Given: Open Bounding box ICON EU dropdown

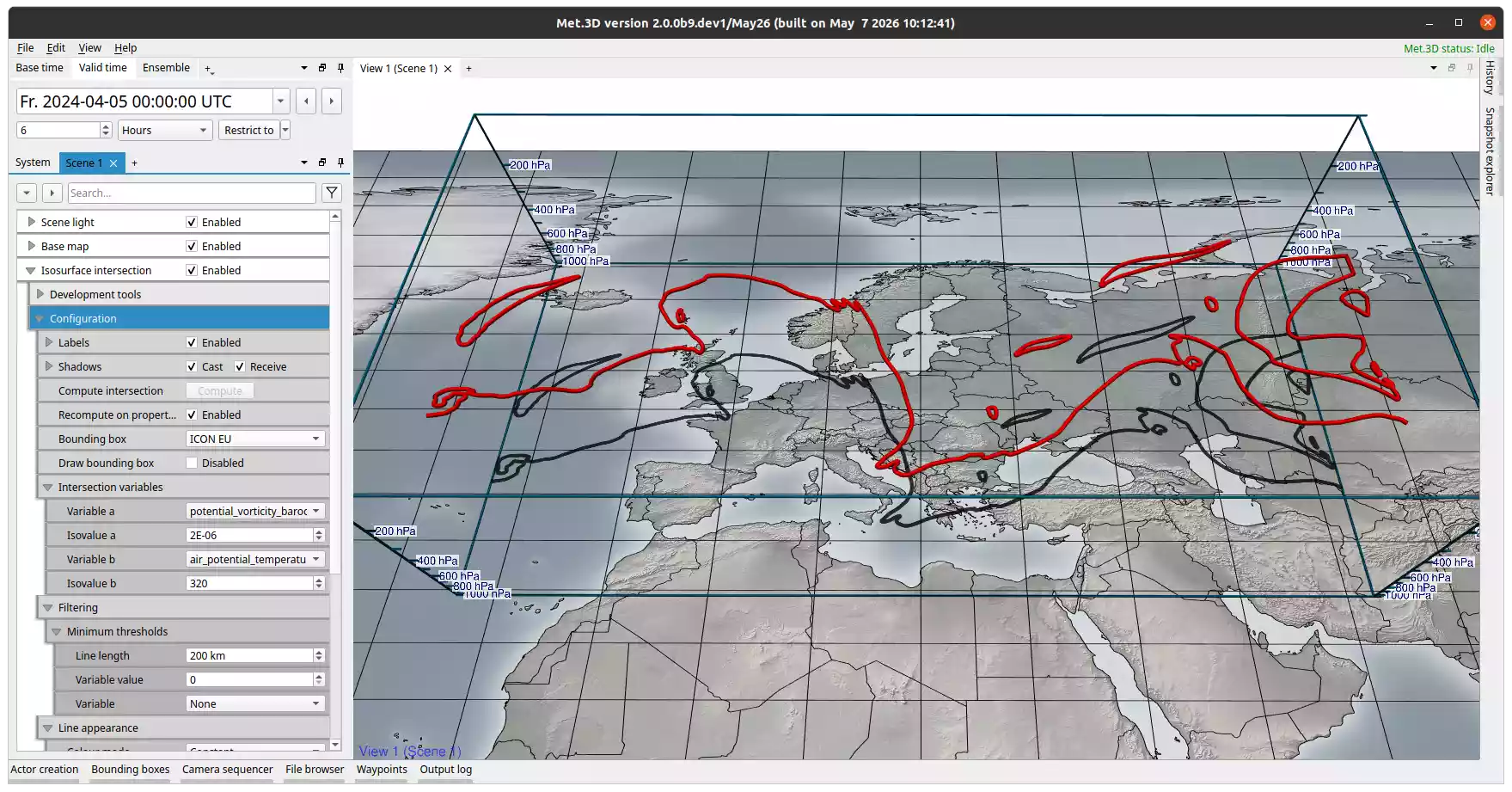Looking at the screenshot, I should (255, 439).
